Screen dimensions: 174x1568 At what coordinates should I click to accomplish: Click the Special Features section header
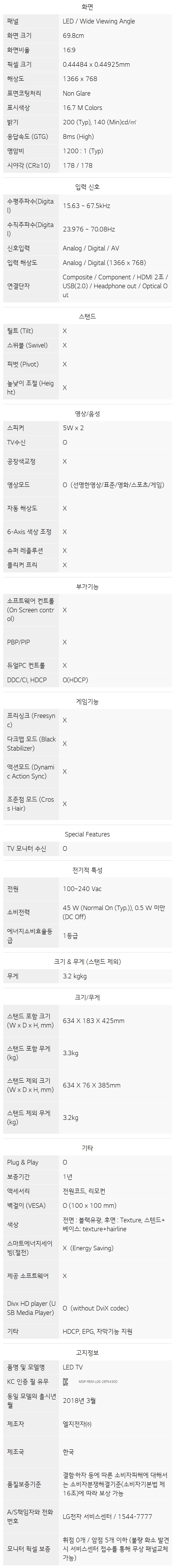click(x=87, y=834)
